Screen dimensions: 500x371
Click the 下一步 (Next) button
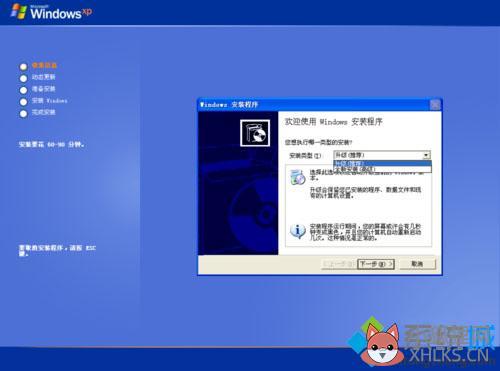[x=376, y=264]
